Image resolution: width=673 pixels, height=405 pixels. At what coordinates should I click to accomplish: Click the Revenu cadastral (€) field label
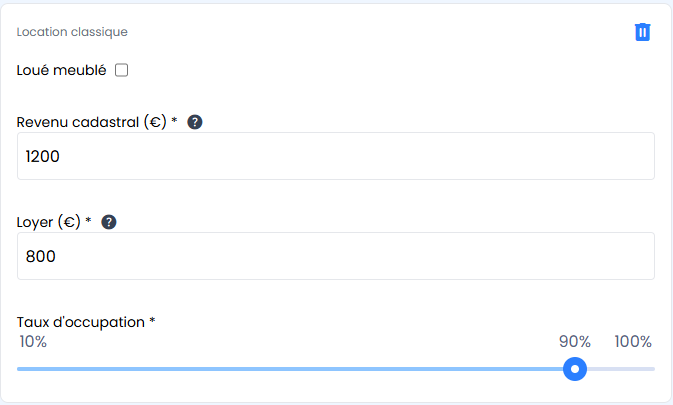[92, 122]
